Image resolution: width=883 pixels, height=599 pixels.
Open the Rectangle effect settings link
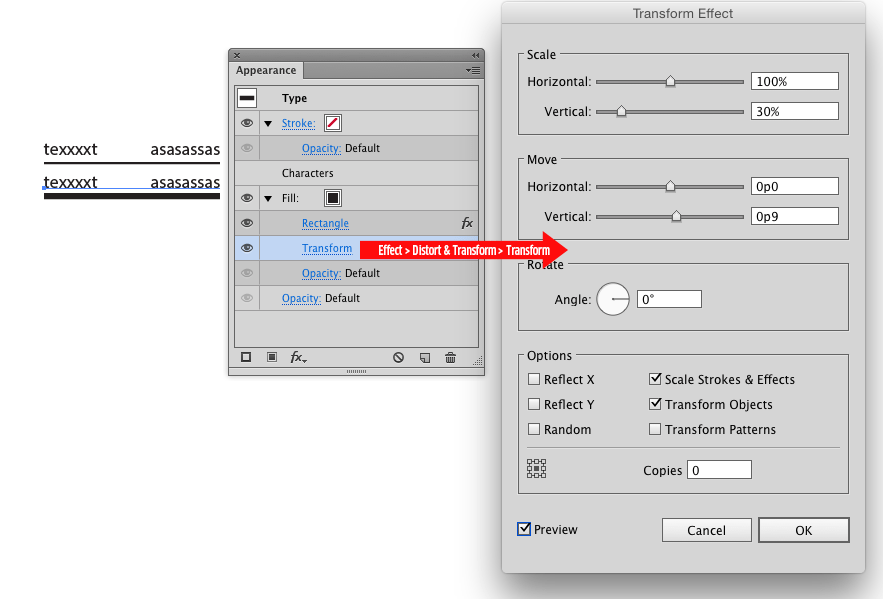tap(325, 222)
